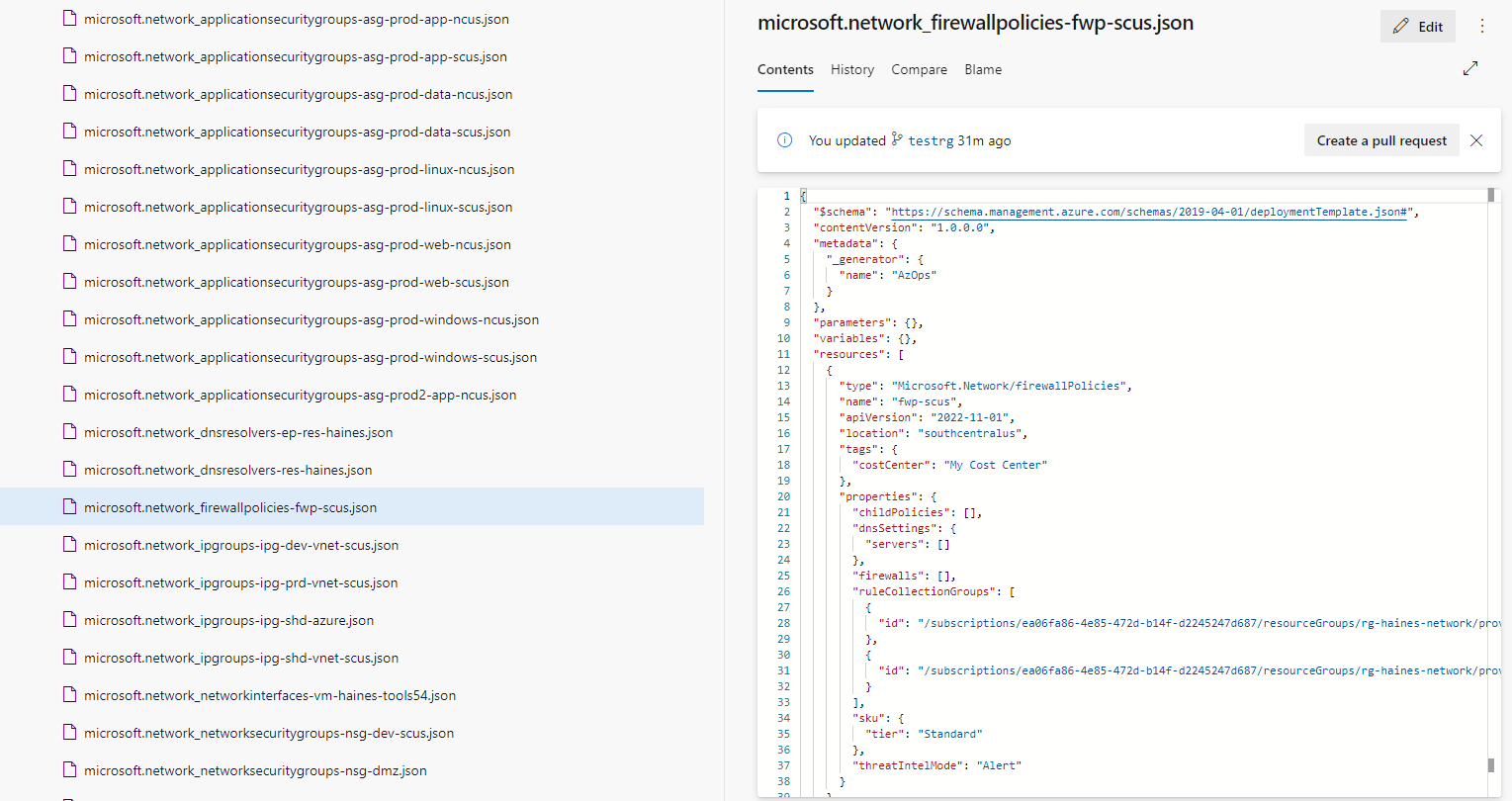
Task: Select microsoft.network_networkinterfaces-vm-haines-tools54.json file
Action: [269, 694]
